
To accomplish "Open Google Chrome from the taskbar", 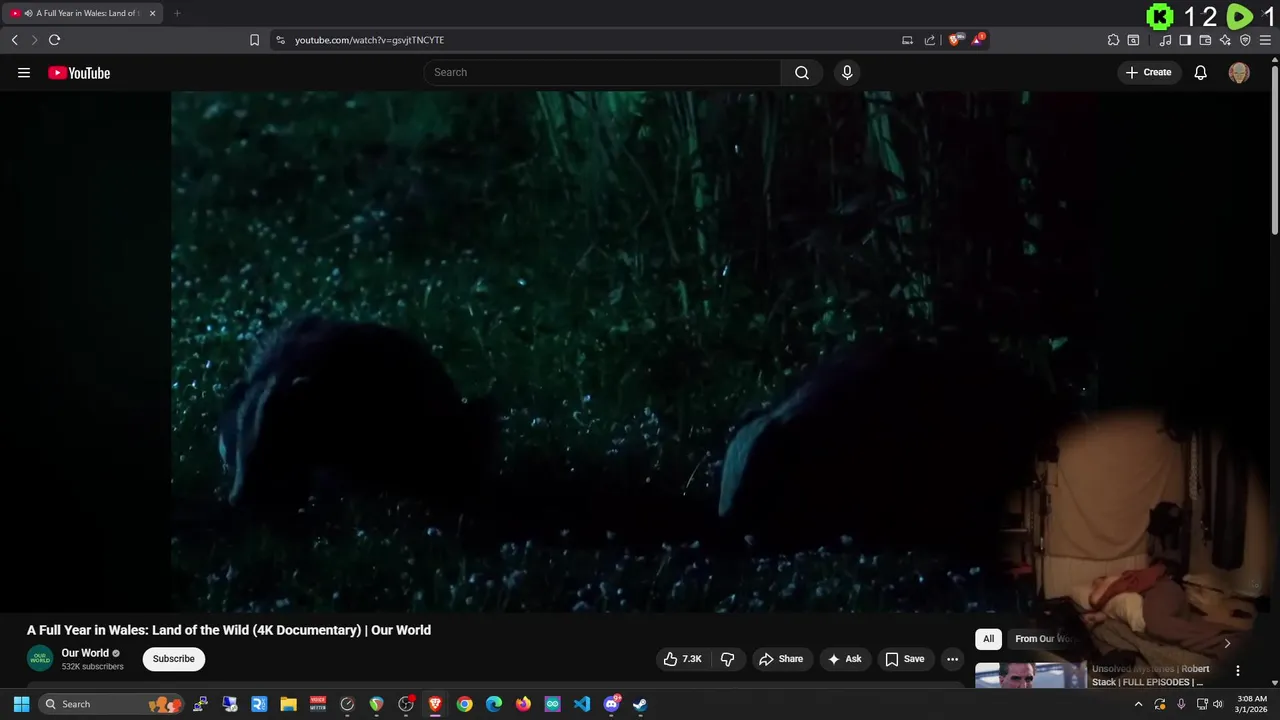I will (464, 704).
